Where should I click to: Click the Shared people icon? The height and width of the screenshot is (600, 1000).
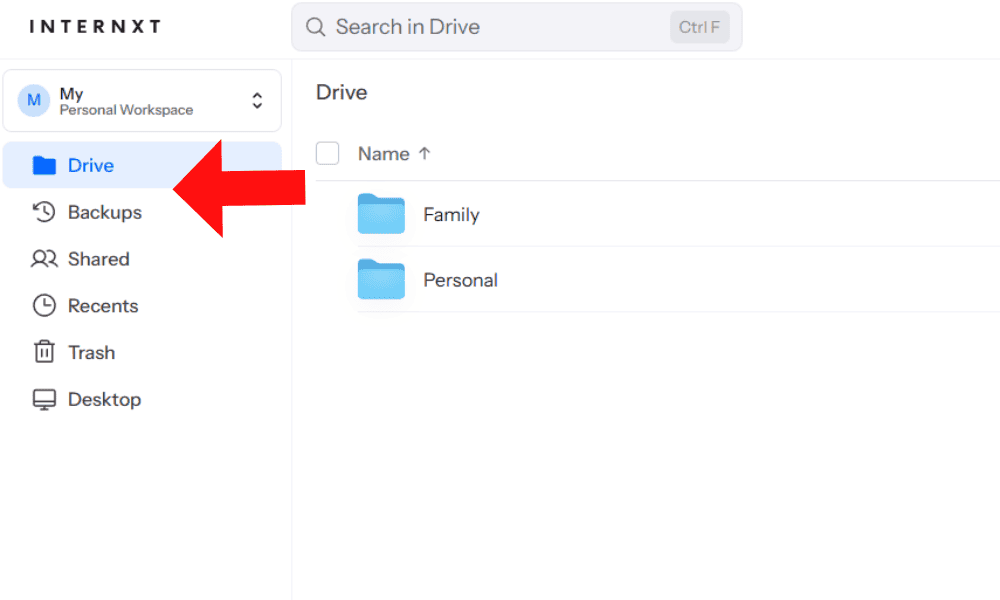pos(44,259)
